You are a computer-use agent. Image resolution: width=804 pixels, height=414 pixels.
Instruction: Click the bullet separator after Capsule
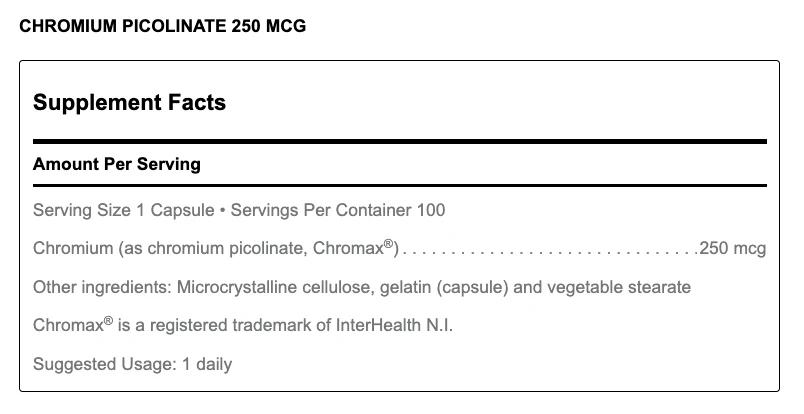click(x=223, y=211)
